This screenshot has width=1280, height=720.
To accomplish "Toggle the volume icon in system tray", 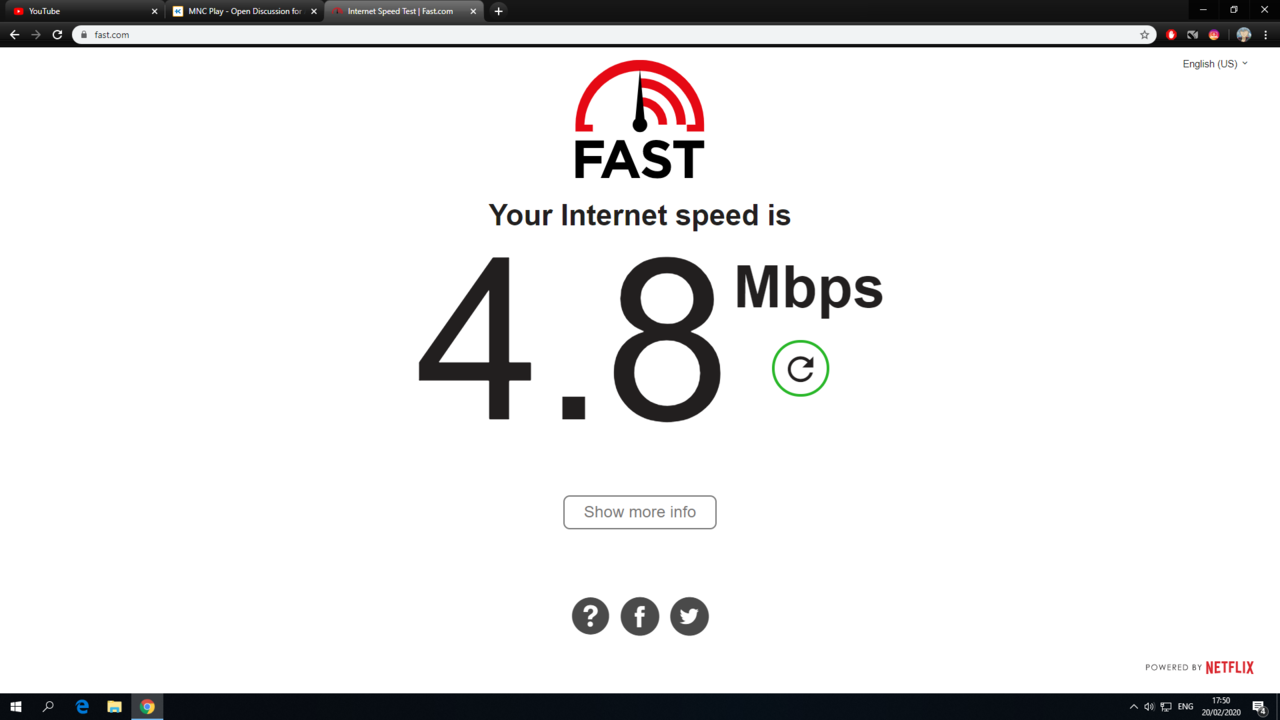I will (1149, 707).
